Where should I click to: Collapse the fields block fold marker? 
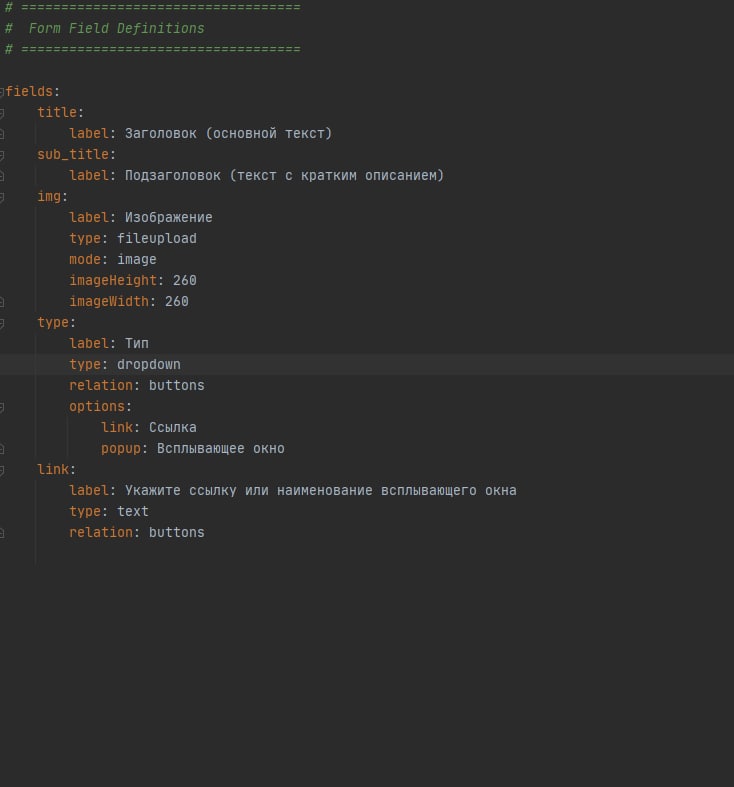(2, 92)
